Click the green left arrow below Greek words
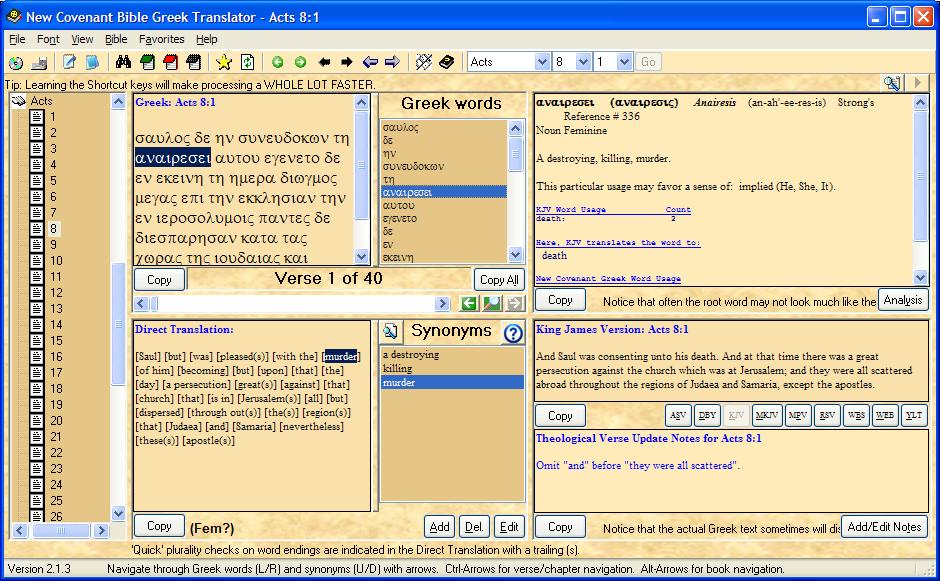Screen dimensions: 940x581 pyautogui.click(x=469, y=303)
